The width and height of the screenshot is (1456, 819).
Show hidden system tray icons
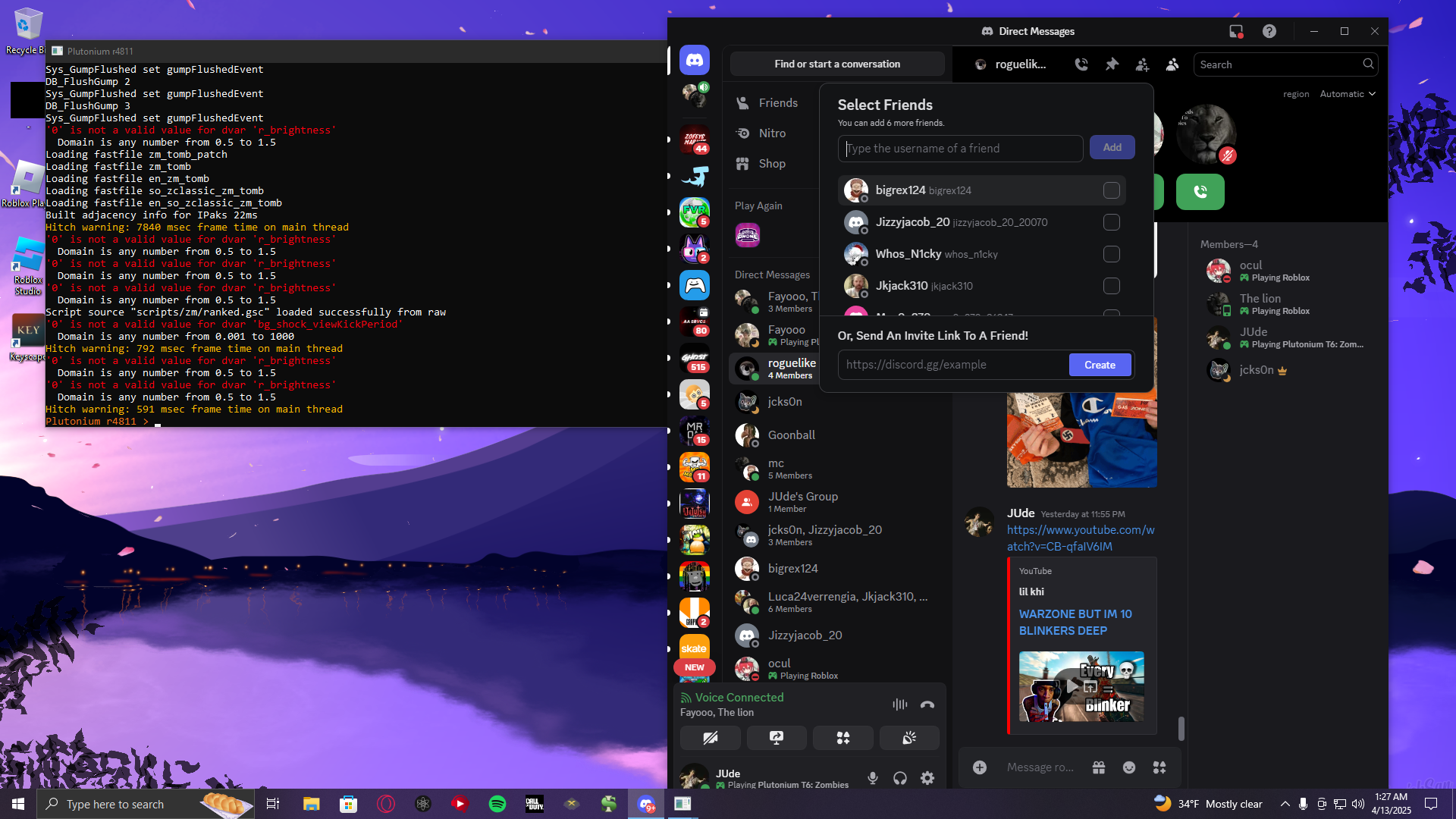coord(1285,804)
